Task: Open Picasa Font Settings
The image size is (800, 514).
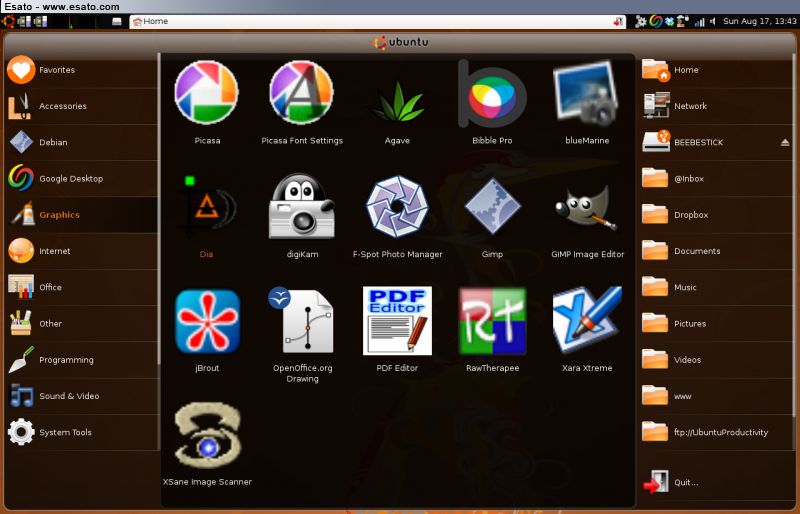Action: click(302, 102)
